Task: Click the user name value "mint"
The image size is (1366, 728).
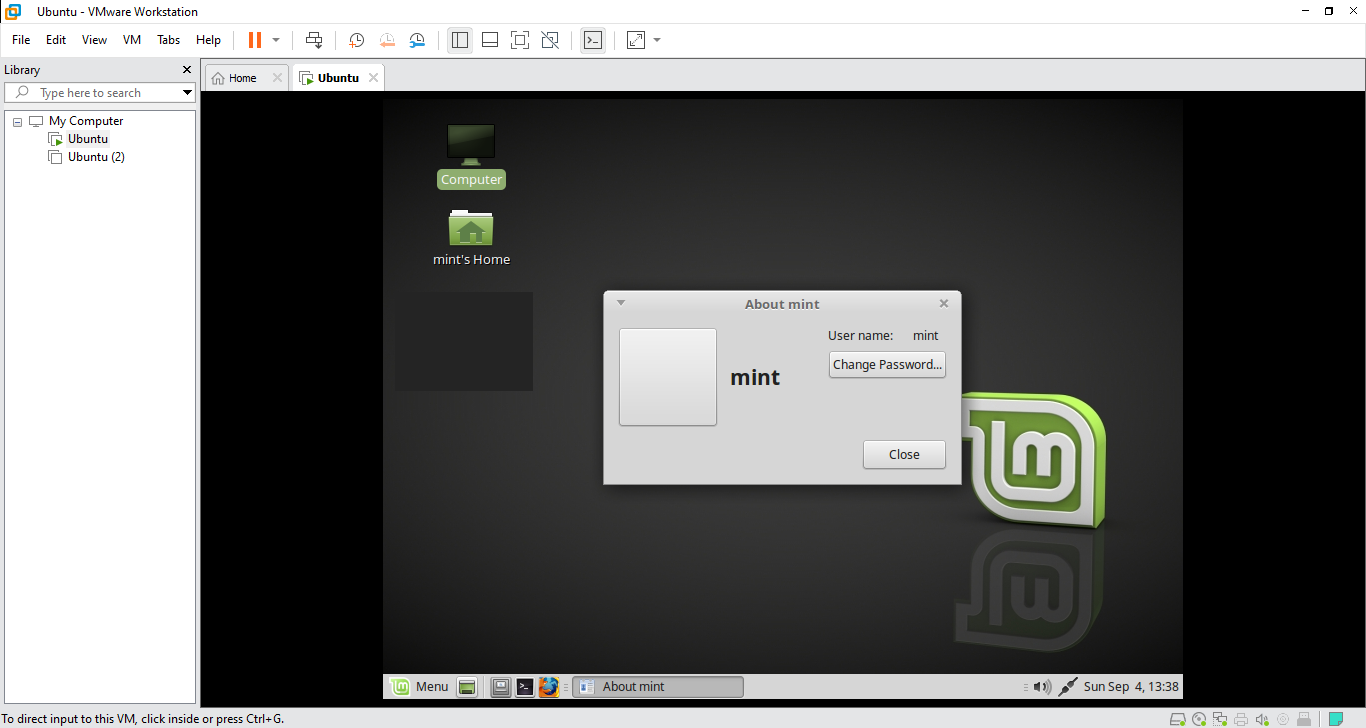Action: [x=926, y=336]
